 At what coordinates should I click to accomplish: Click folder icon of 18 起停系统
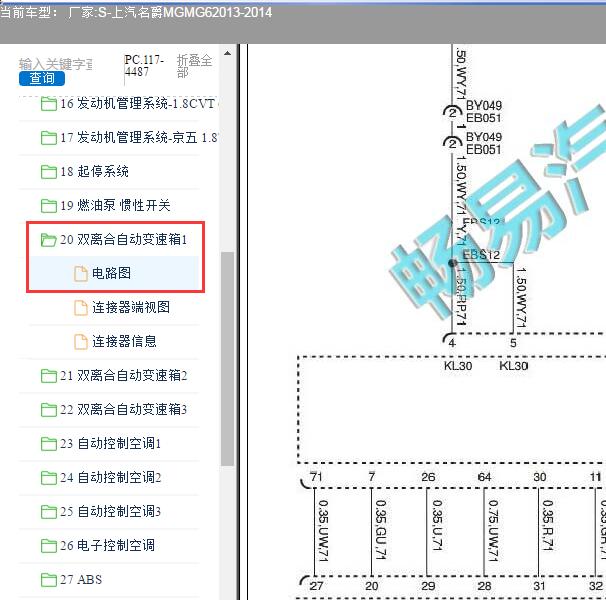click(x=48, y=172)
